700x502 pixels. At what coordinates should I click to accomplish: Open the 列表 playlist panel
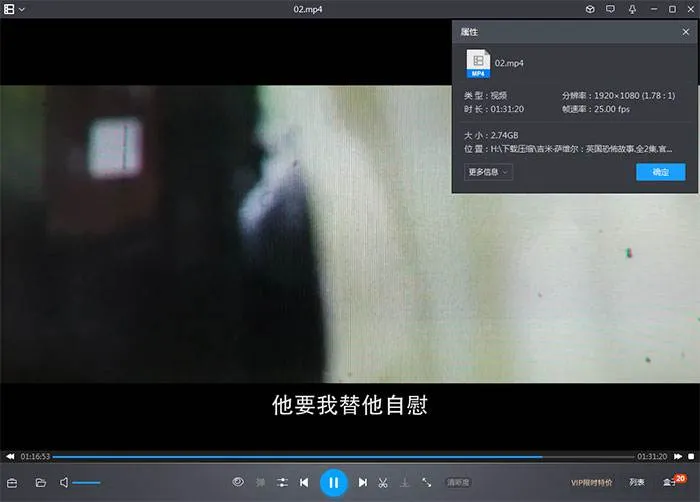[637, 483]
